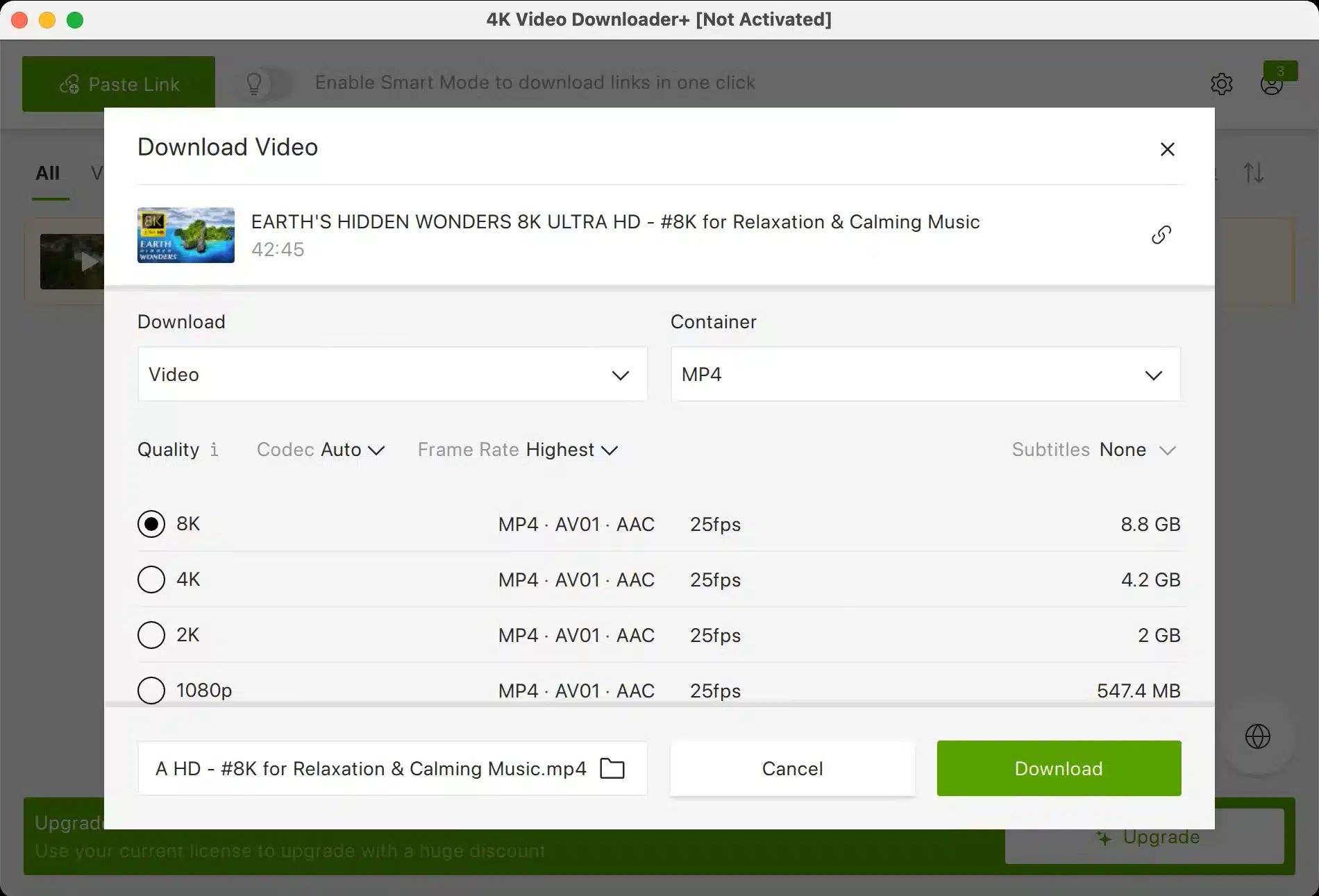Click Paste Link button
The width and height of the screenshot is (1319, 896).
pyautogui.click(x=119, y=84)
